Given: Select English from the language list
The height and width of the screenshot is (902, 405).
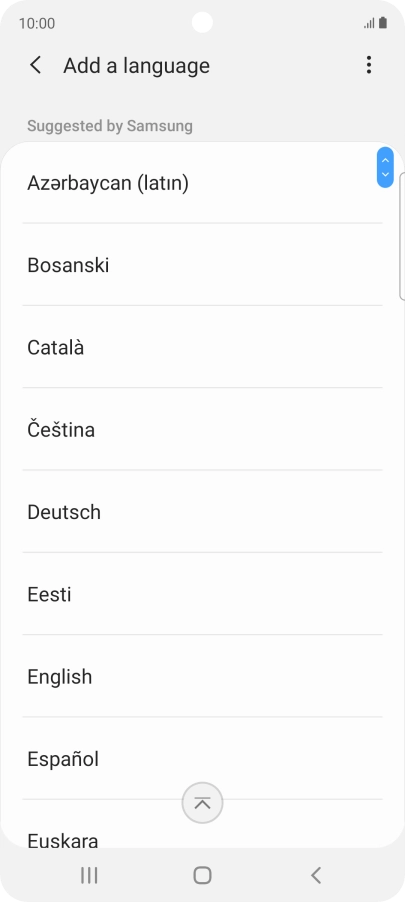Looking at the screenshot, I should 202,676.
